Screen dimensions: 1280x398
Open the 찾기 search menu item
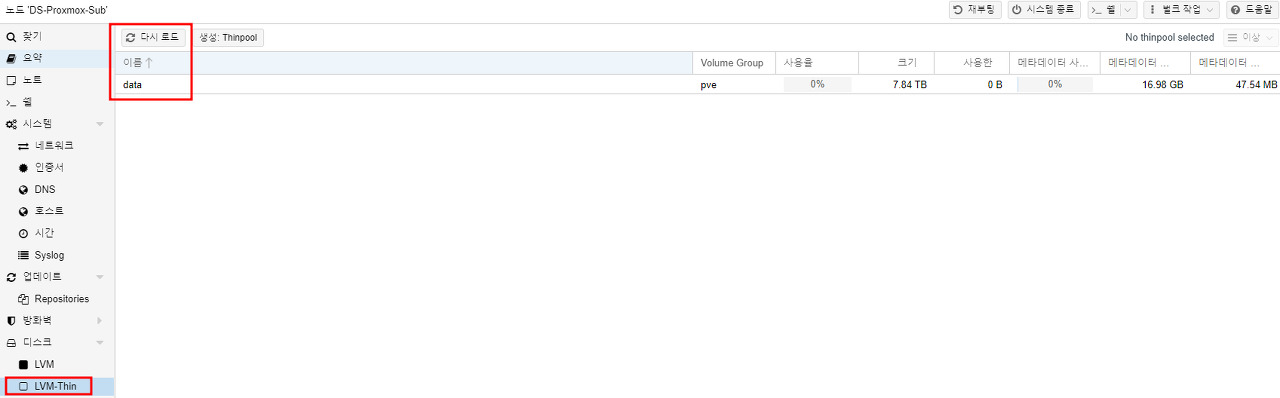pyautogui.click(x=57, y=36)
